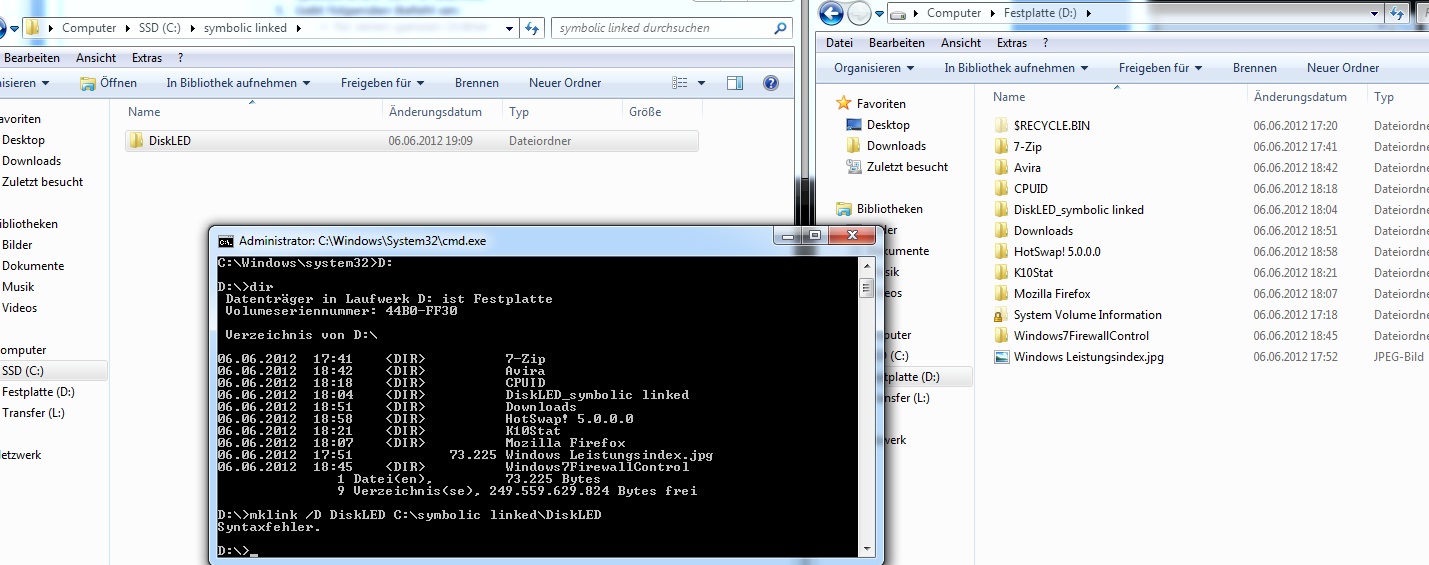Click Neuer Ordner in left Explorer toolbar

coord(565,83)
